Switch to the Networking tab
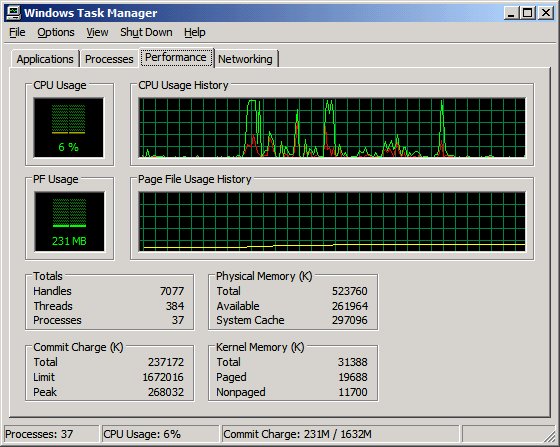 tap(245, 59)
